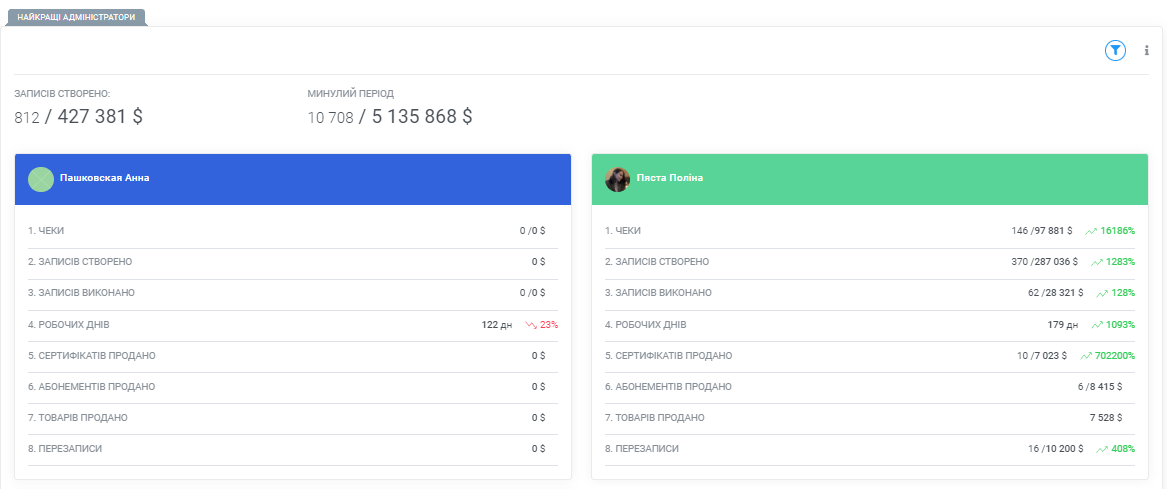Click the trend arrow icon beside 1093%
Image resolution: width=1167 pixels, height=489 pixels.
tap(1097, 325)
